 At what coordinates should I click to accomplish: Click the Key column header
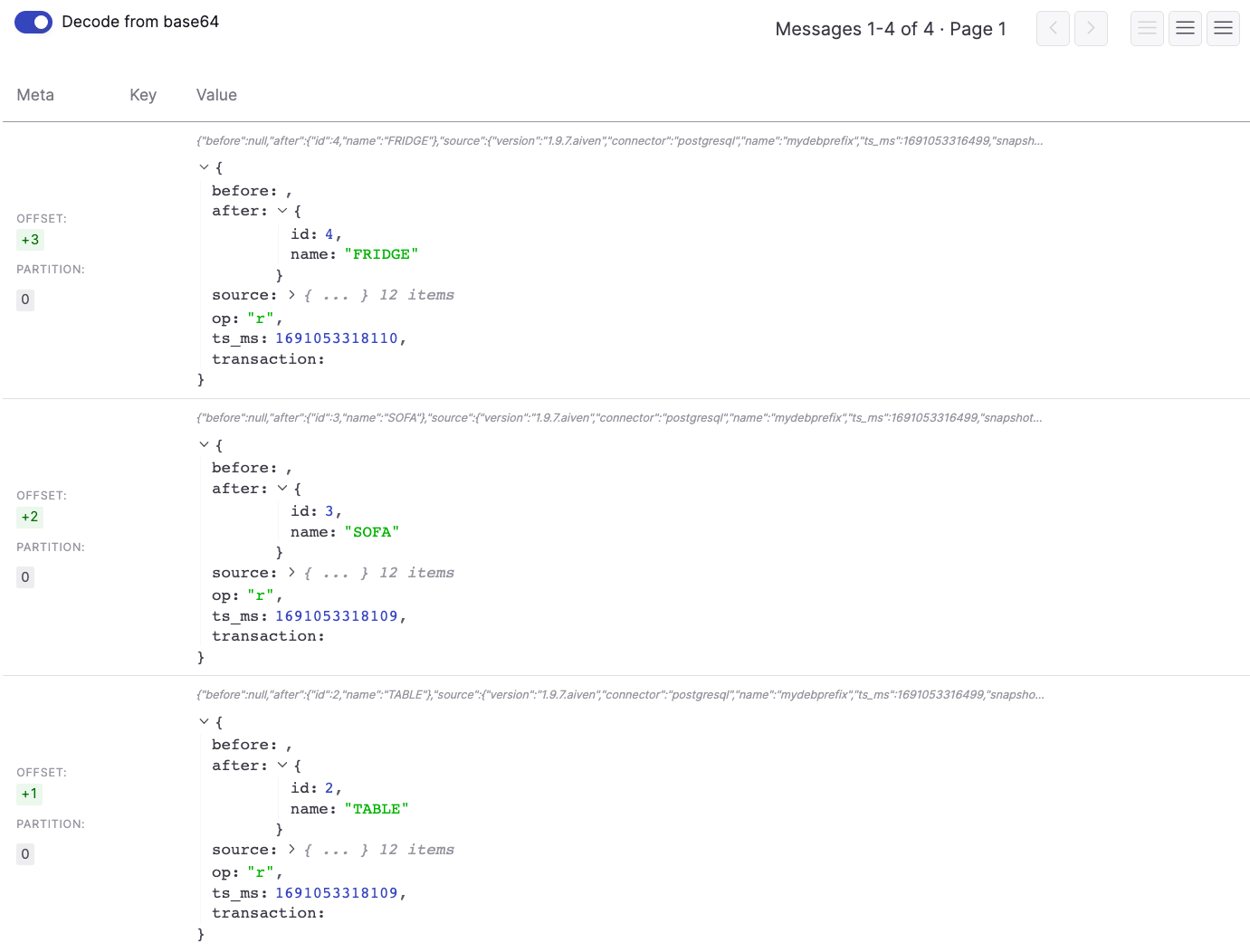coord(143,94)
